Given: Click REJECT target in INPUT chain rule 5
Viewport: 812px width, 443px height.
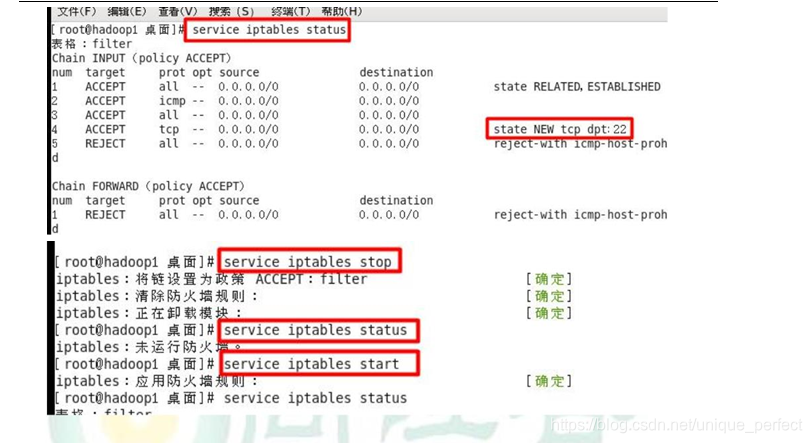Looking at the screenshot, I should tap(105, 144).
